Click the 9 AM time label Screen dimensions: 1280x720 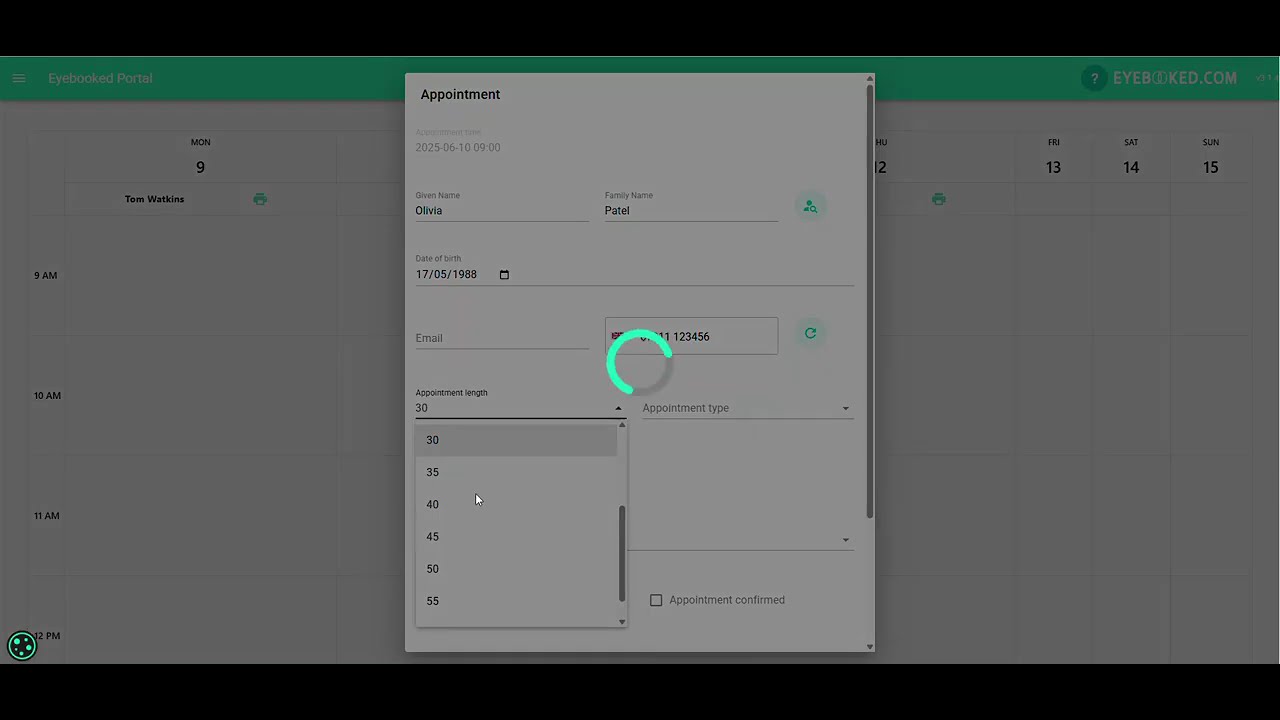click(x=46, y=276)
